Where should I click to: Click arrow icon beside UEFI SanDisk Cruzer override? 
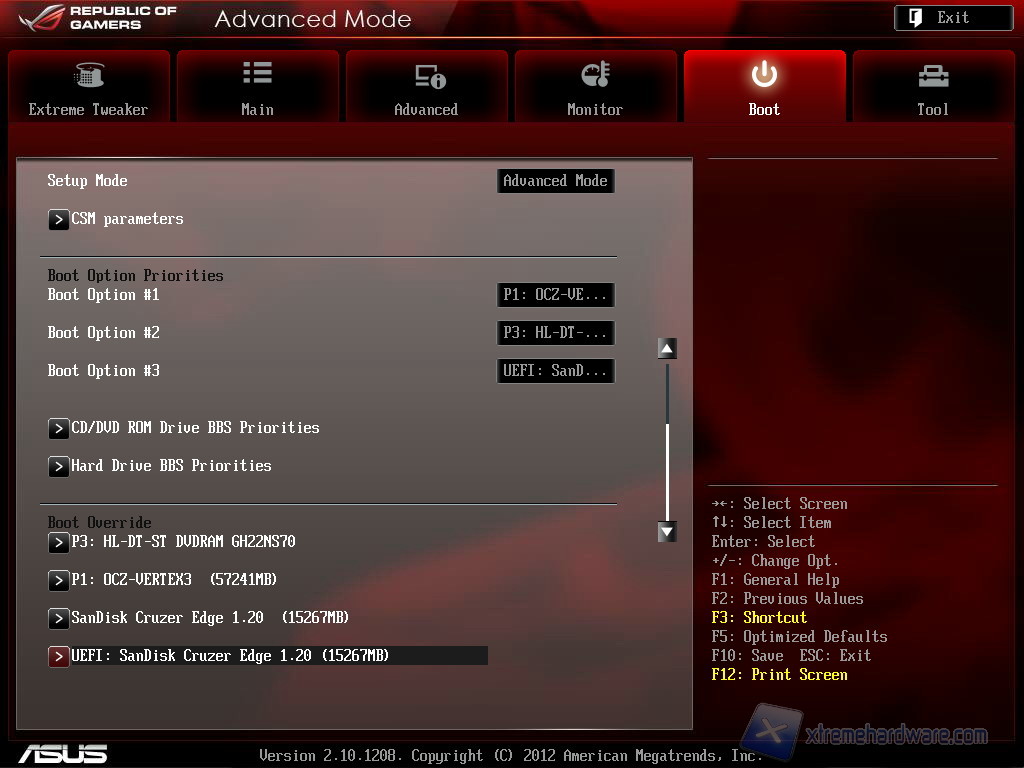tap(58, 656)
